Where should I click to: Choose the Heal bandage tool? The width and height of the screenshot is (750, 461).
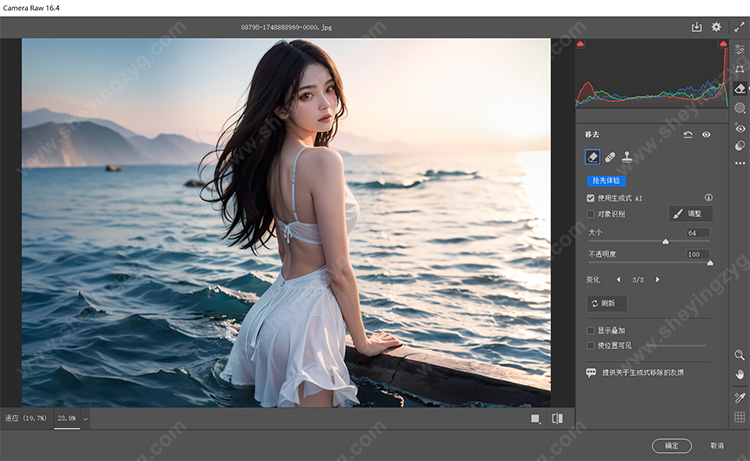coord(609,157)
